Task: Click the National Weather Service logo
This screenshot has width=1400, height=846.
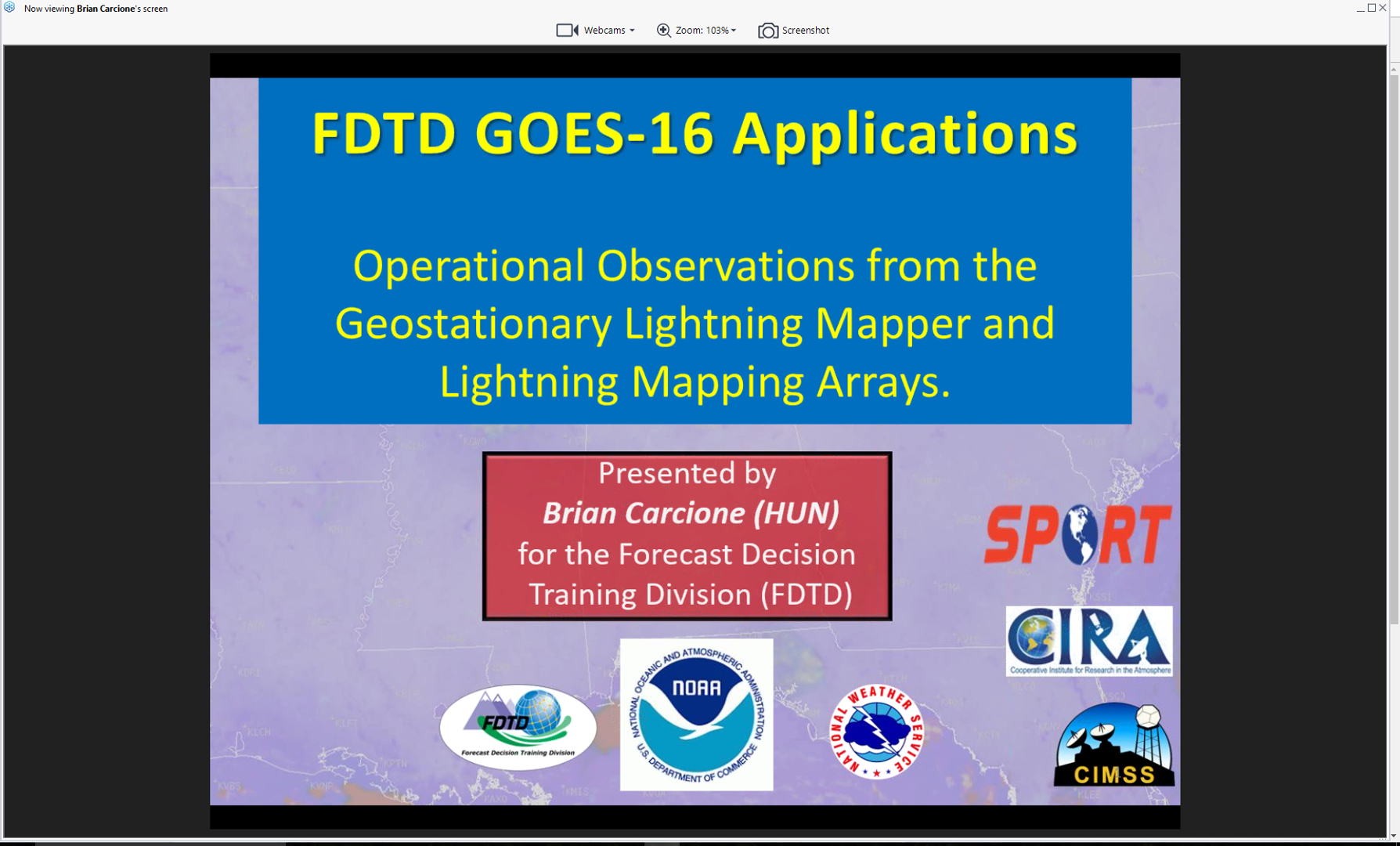Action: click(876, 732)
